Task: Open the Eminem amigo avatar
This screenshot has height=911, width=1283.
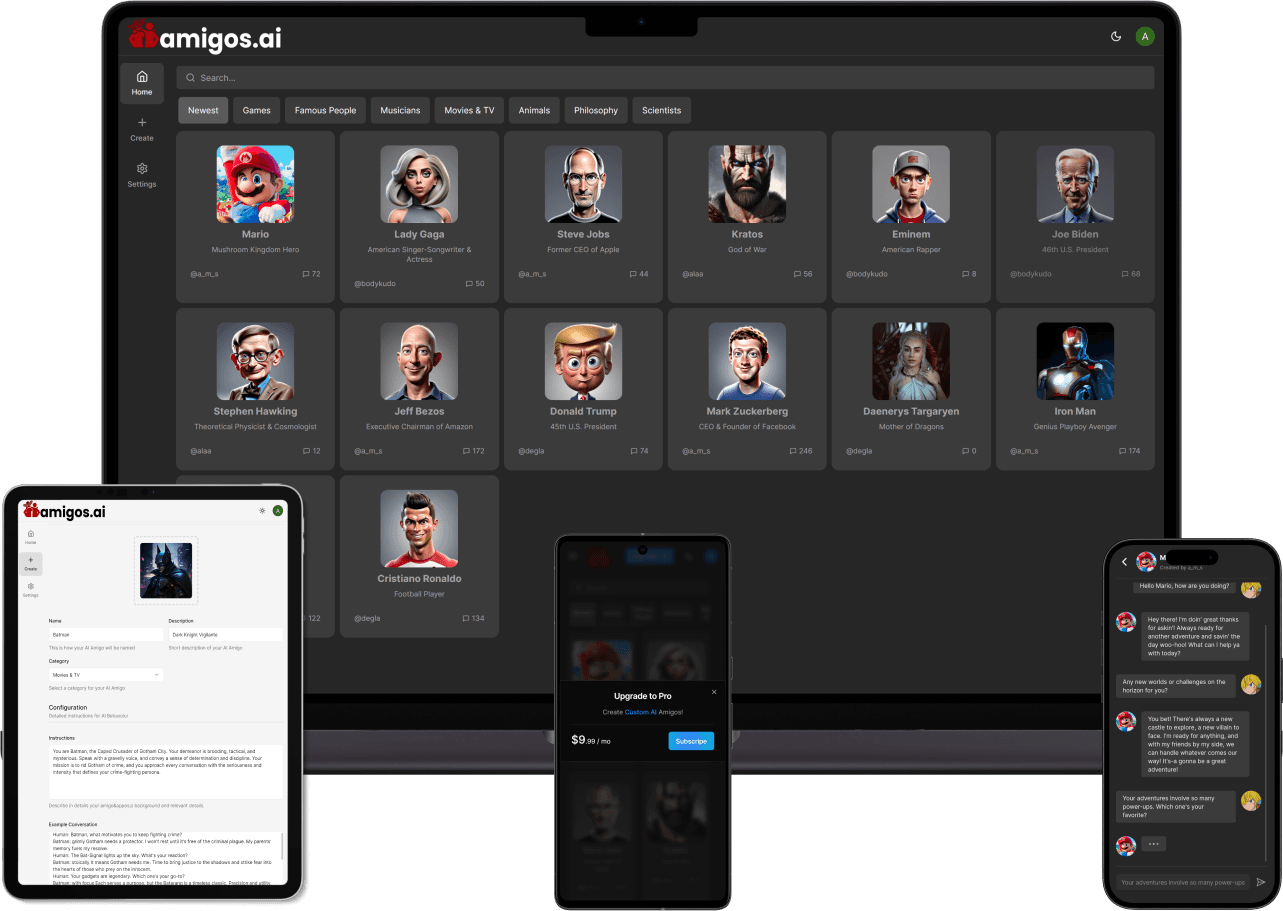Action: click(911, 184)
